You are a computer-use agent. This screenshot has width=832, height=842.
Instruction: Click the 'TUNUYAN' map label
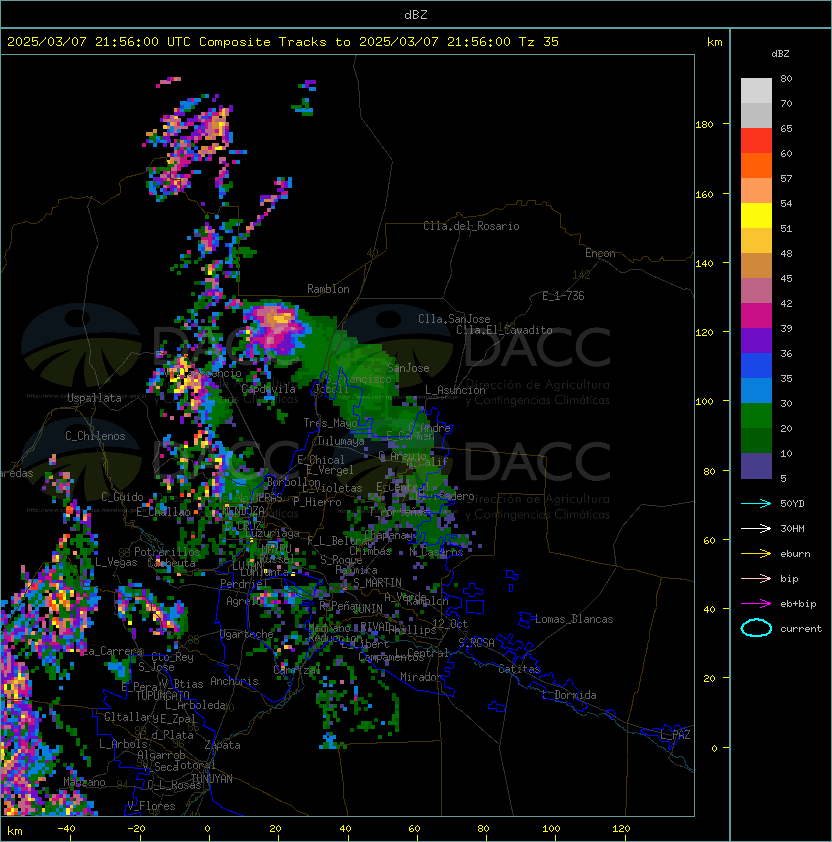click(212, 779)
